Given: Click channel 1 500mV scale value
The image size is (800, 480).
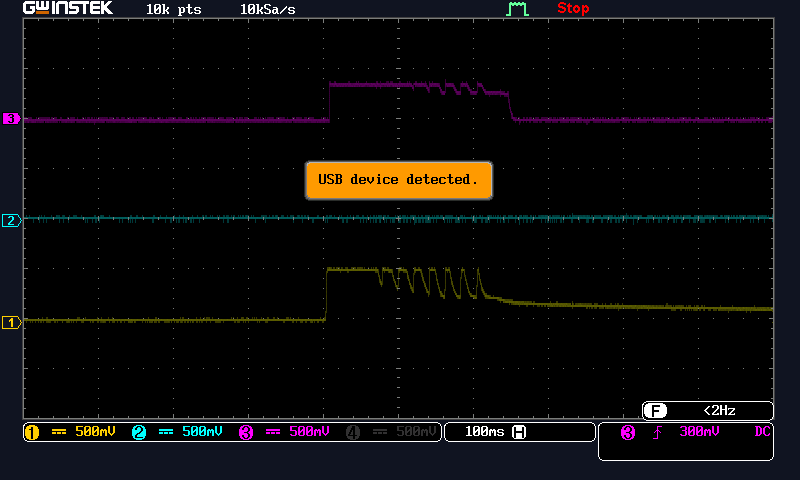Looking at the screenshot, I should click(95, 432).
